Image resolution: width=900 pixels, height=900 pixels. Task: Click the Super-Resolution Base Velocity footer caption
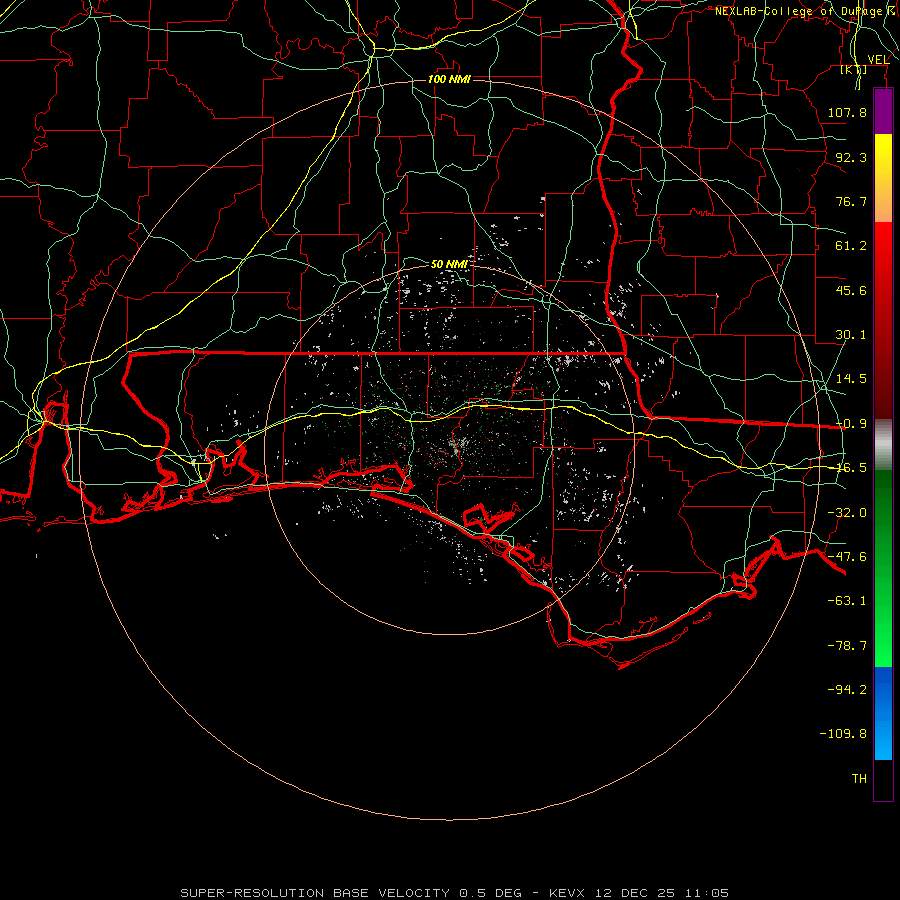click(455, 893)
